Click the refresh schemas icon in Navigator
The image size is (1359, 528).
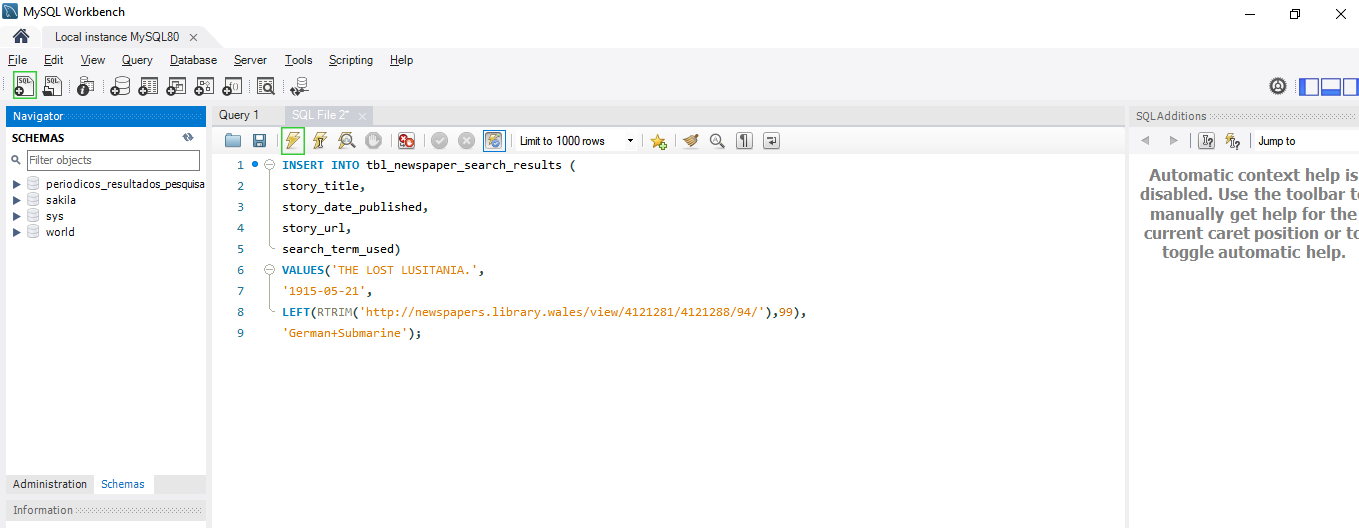tap(187, 138)
